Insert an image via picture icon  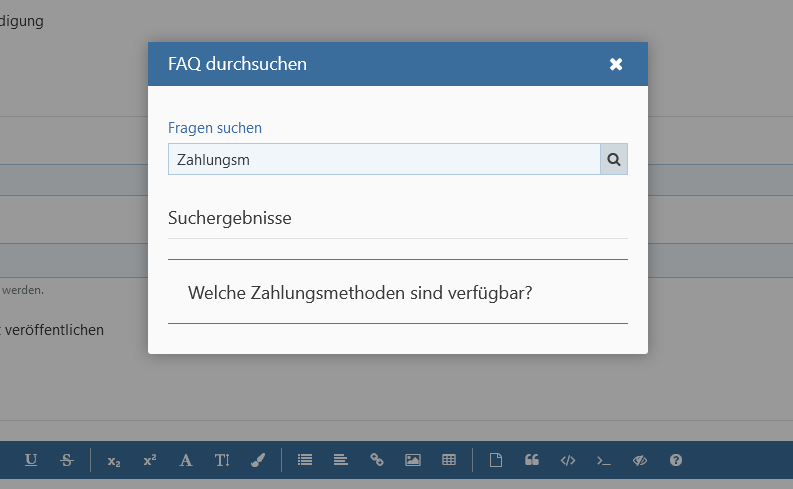pyautogui.click(x=413, y=460)
